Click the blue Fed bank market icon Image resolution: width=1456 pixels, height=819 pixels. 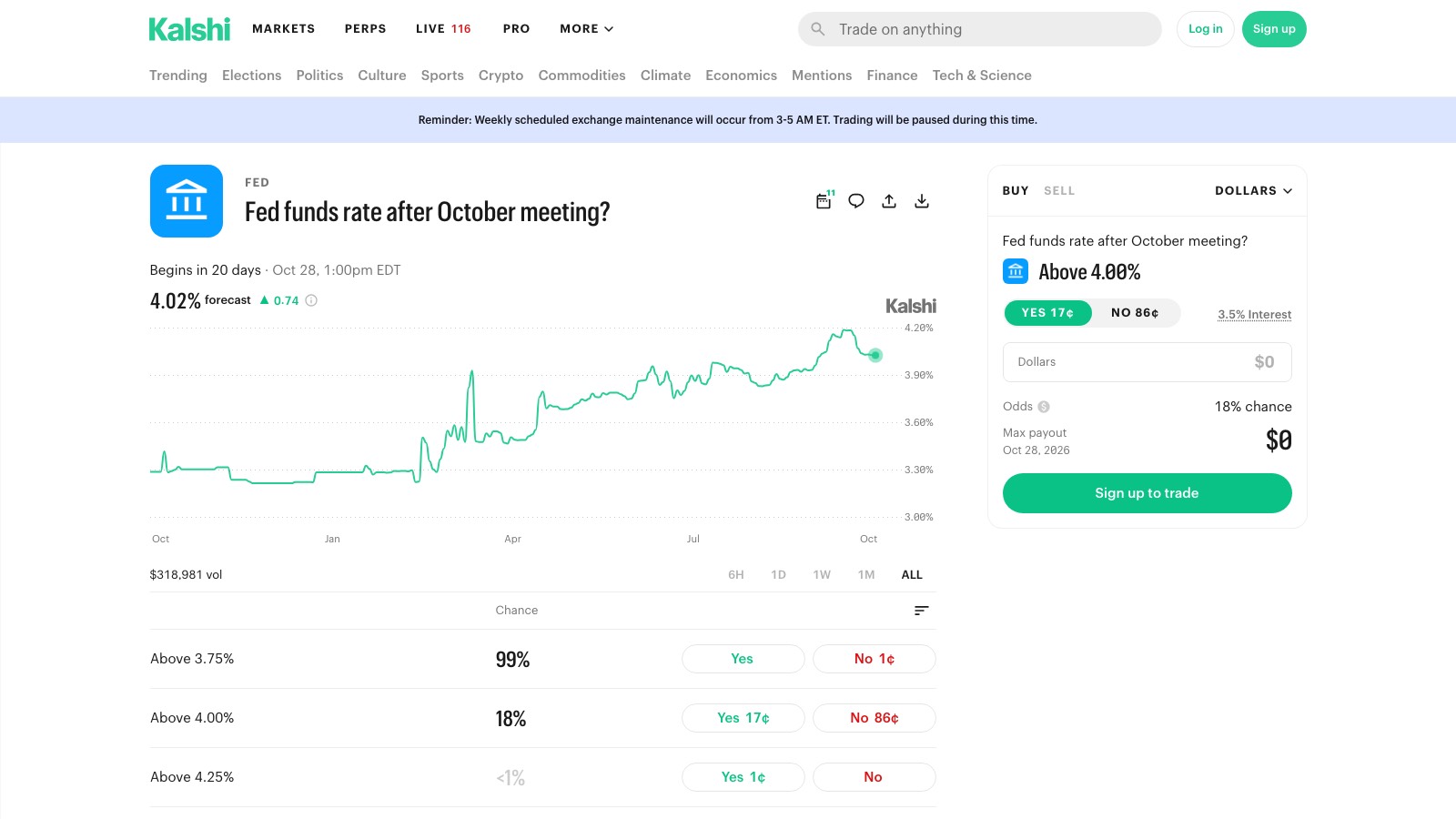(x=187, y=201)
